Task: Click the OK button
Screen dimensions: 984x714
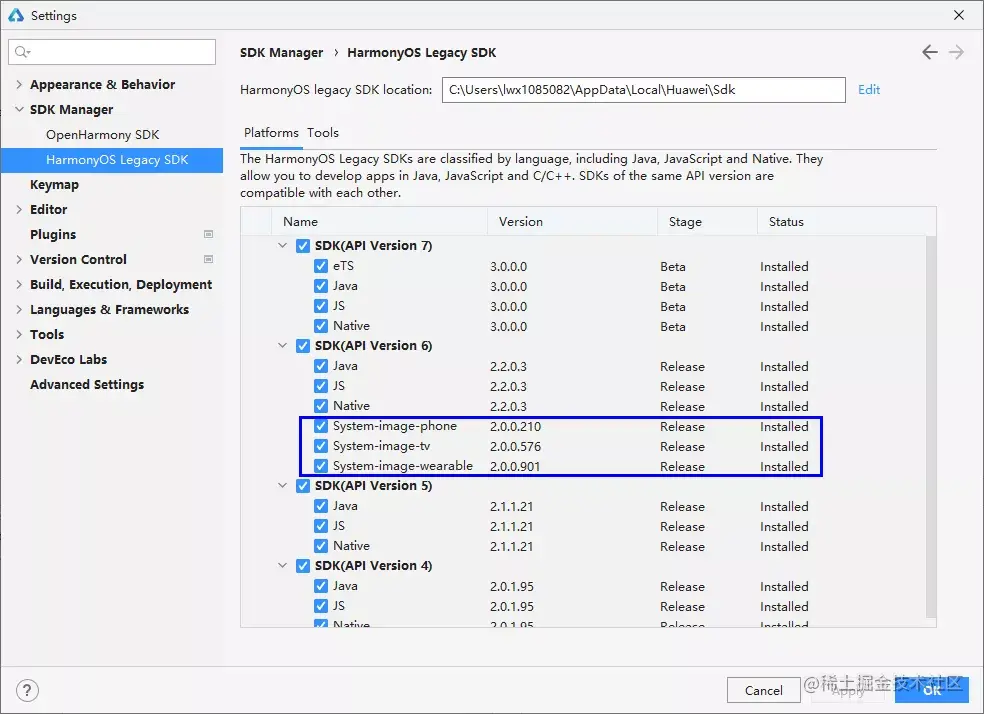Action: [x=932, y=690]
